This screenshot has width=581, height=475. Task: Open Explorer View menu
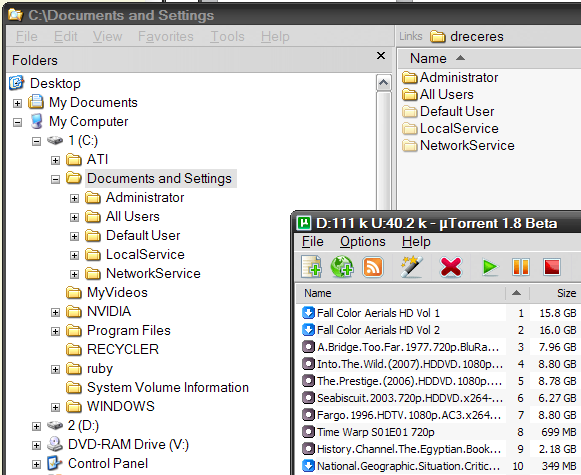[107, 36]
